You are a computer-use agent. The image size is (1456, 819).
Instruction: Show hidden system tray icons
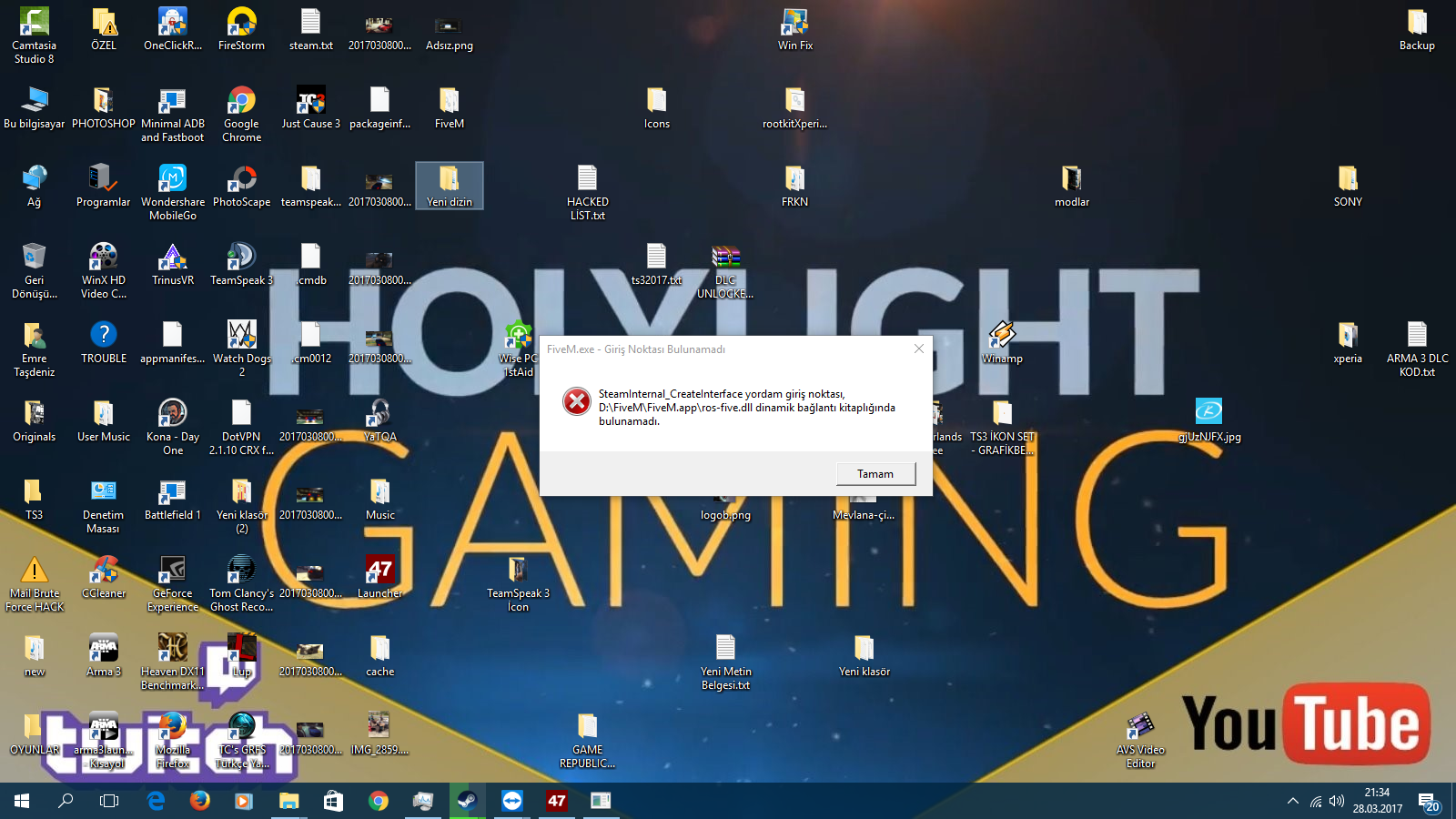tap(1292, 801)
